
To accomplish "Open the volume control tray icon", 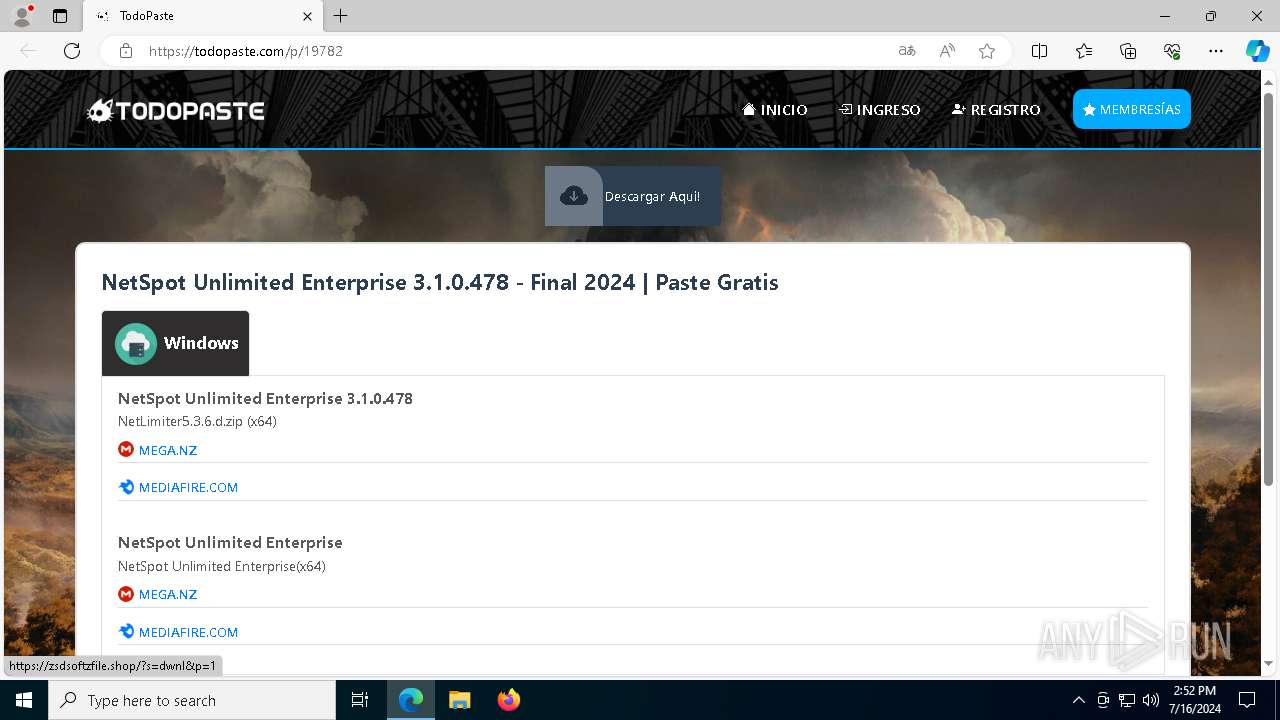I will 1151,700.
